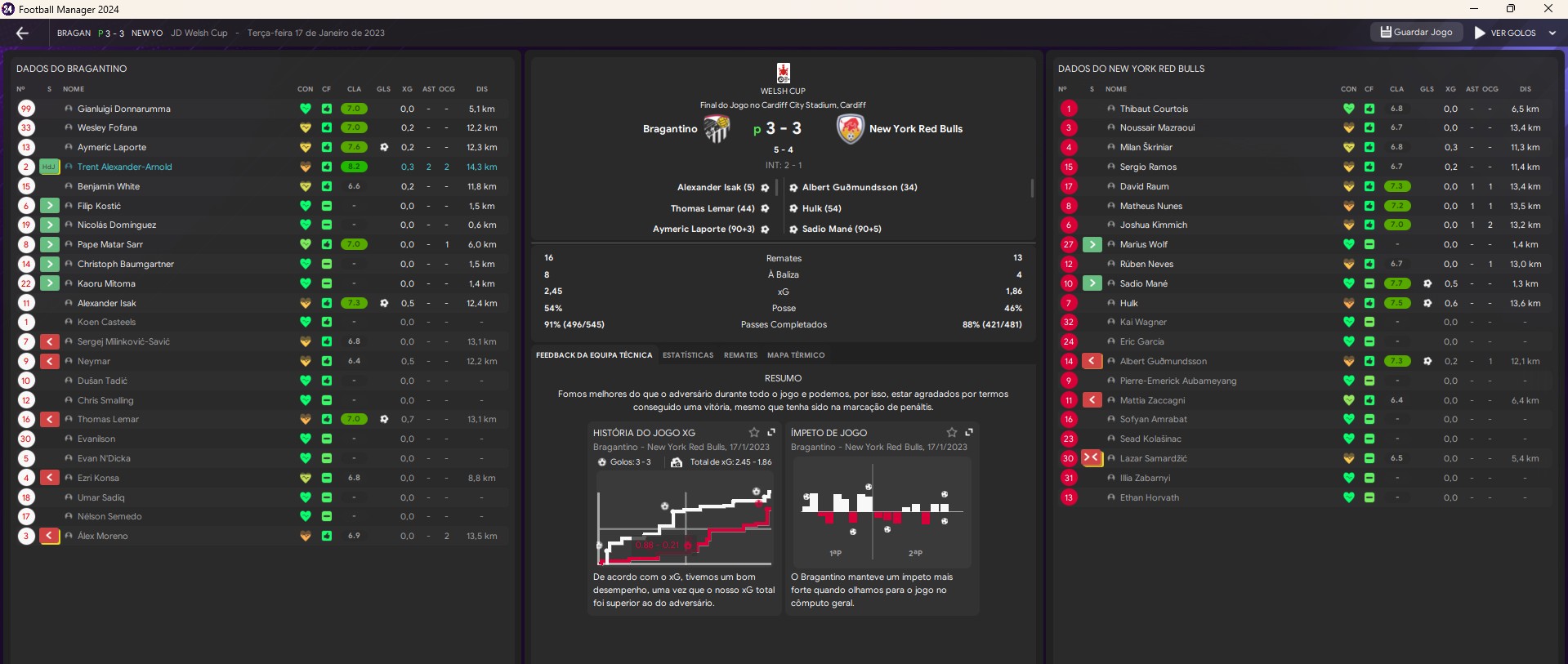This screenshot has height=664, width=1568.
Task: Expand the Ímpeto de Jogo panel
Action: 968,432
